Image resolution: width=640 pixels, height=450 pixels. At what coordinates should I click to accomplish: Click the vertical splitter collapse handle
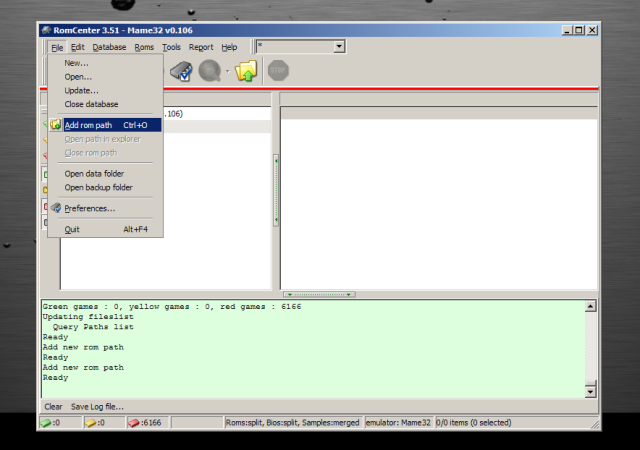276,190
